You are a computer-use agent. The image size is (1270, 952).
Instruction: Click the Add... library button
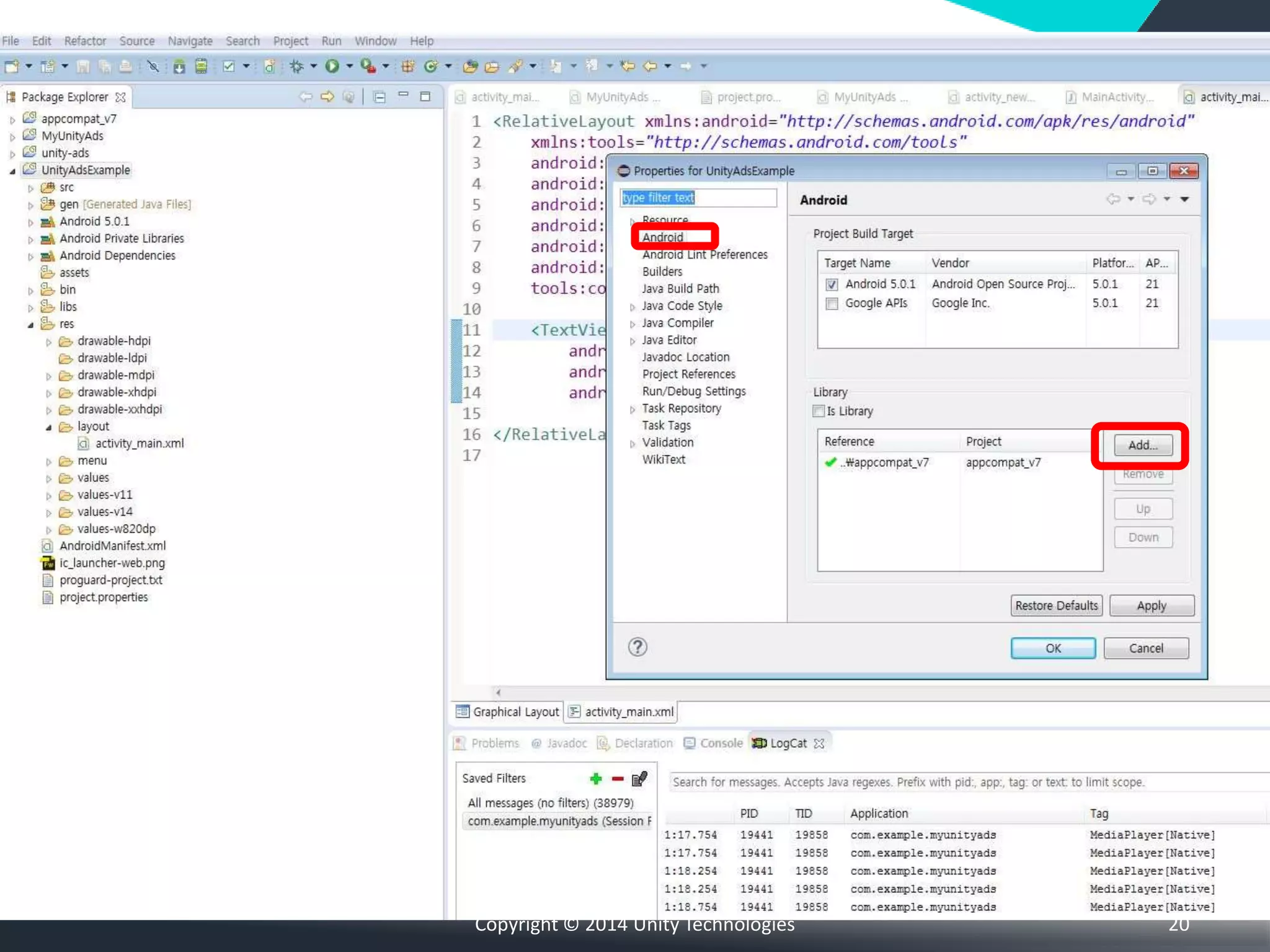click(x=1142, y=445)
